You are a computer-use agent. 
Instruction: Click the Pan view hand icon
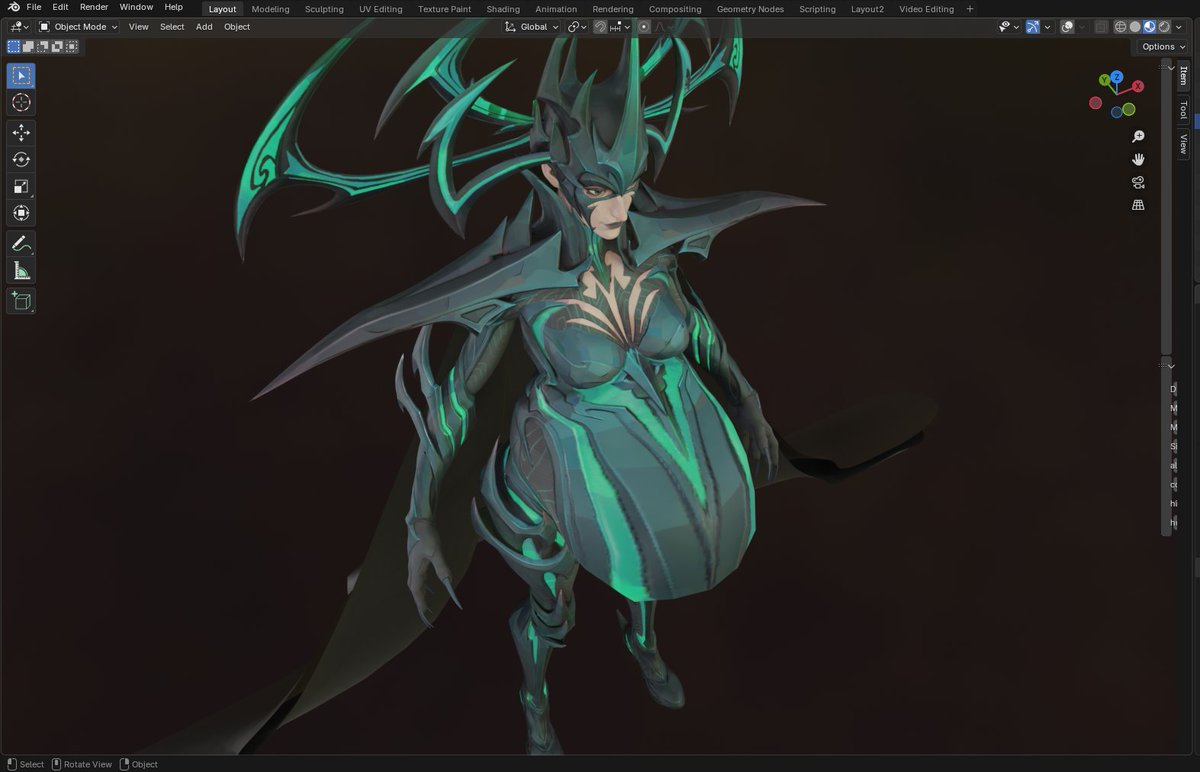point(1138,159)
